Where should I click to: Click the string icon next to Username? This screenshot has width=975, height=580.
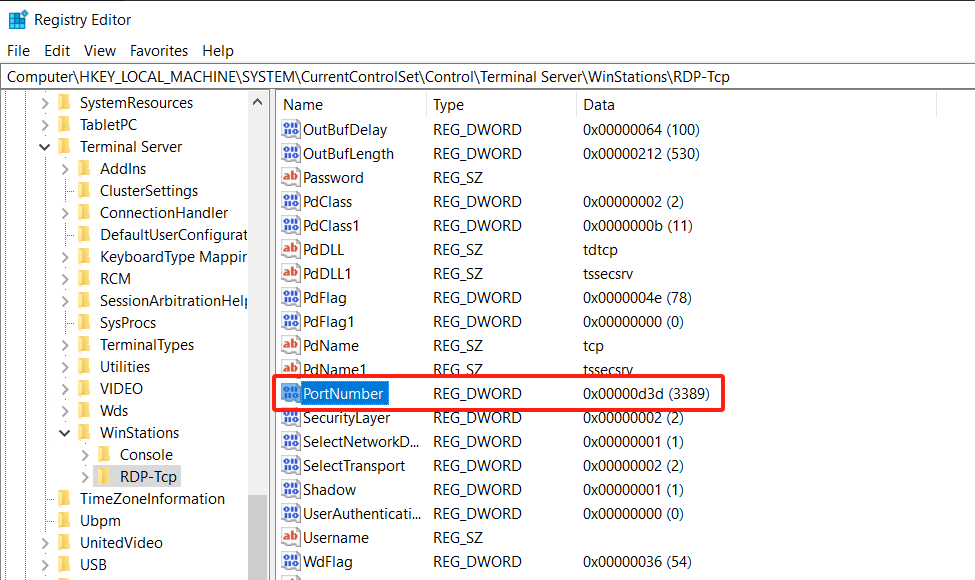pos(291,538)
